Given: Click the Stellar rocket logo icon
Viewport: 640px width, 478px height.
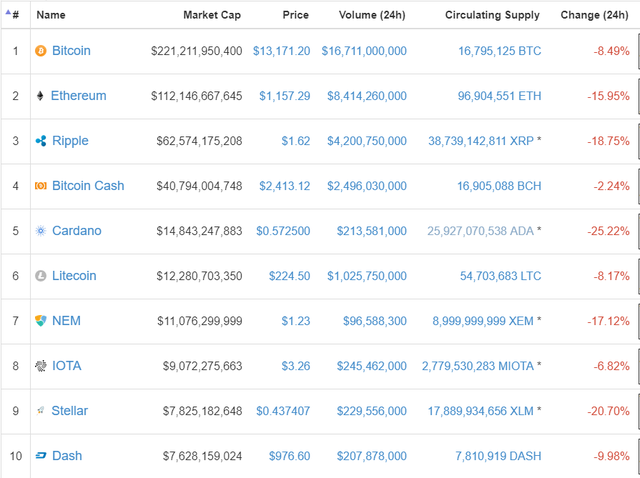Looking at the screenshot, I should (41, 411).
